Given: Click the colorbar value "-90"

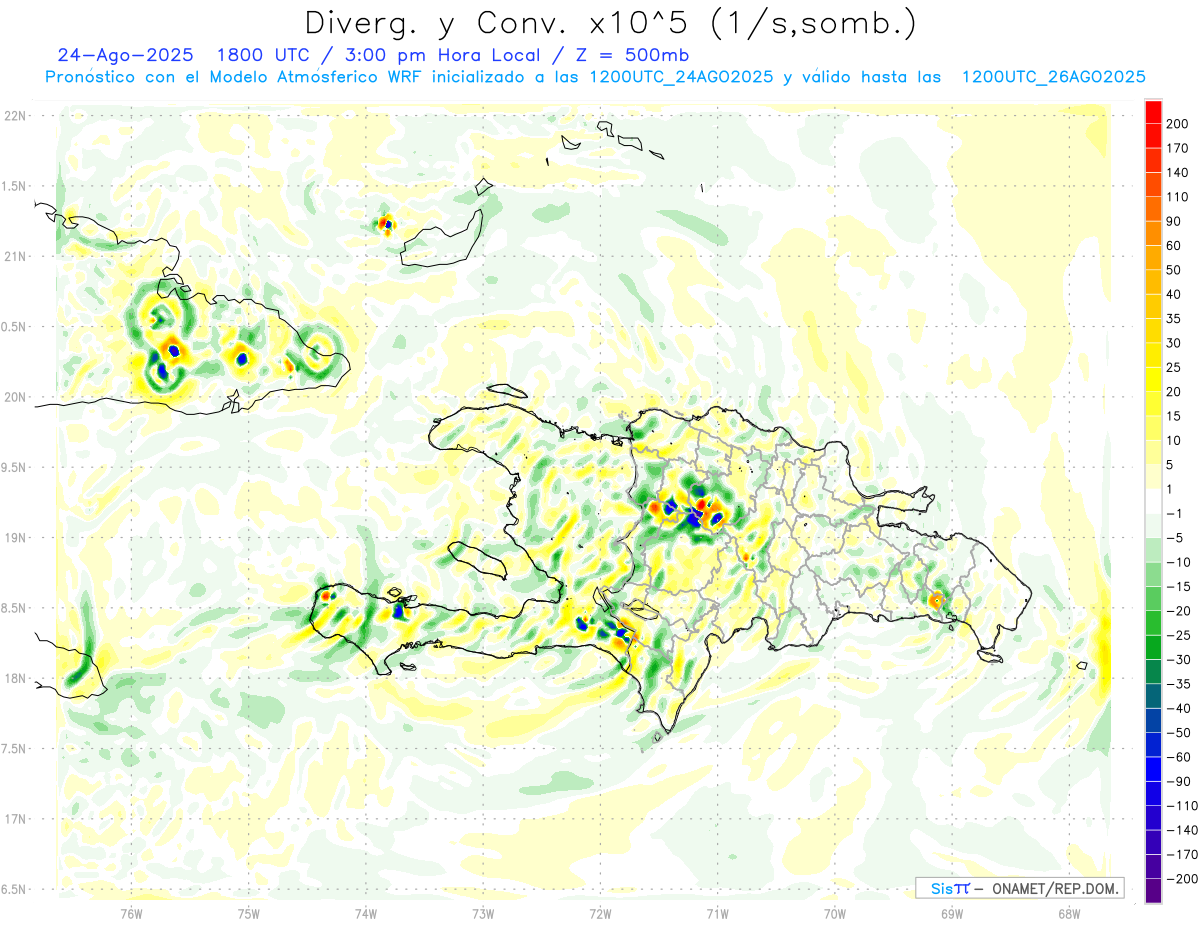Looking at the screenshot, I should tap(1178, 782).
